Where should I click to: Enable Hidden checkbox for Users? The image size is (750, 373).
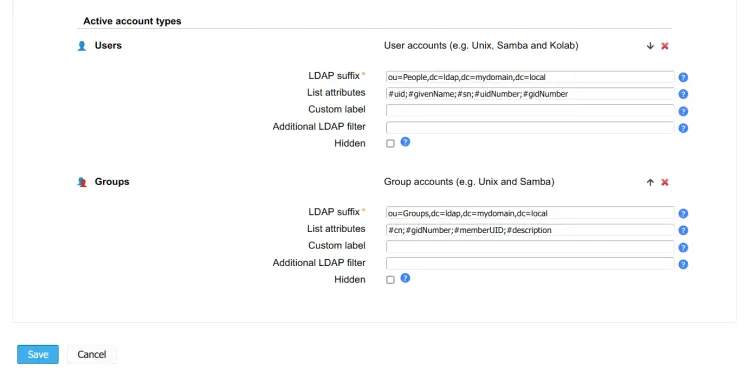(x=390, y=143)
